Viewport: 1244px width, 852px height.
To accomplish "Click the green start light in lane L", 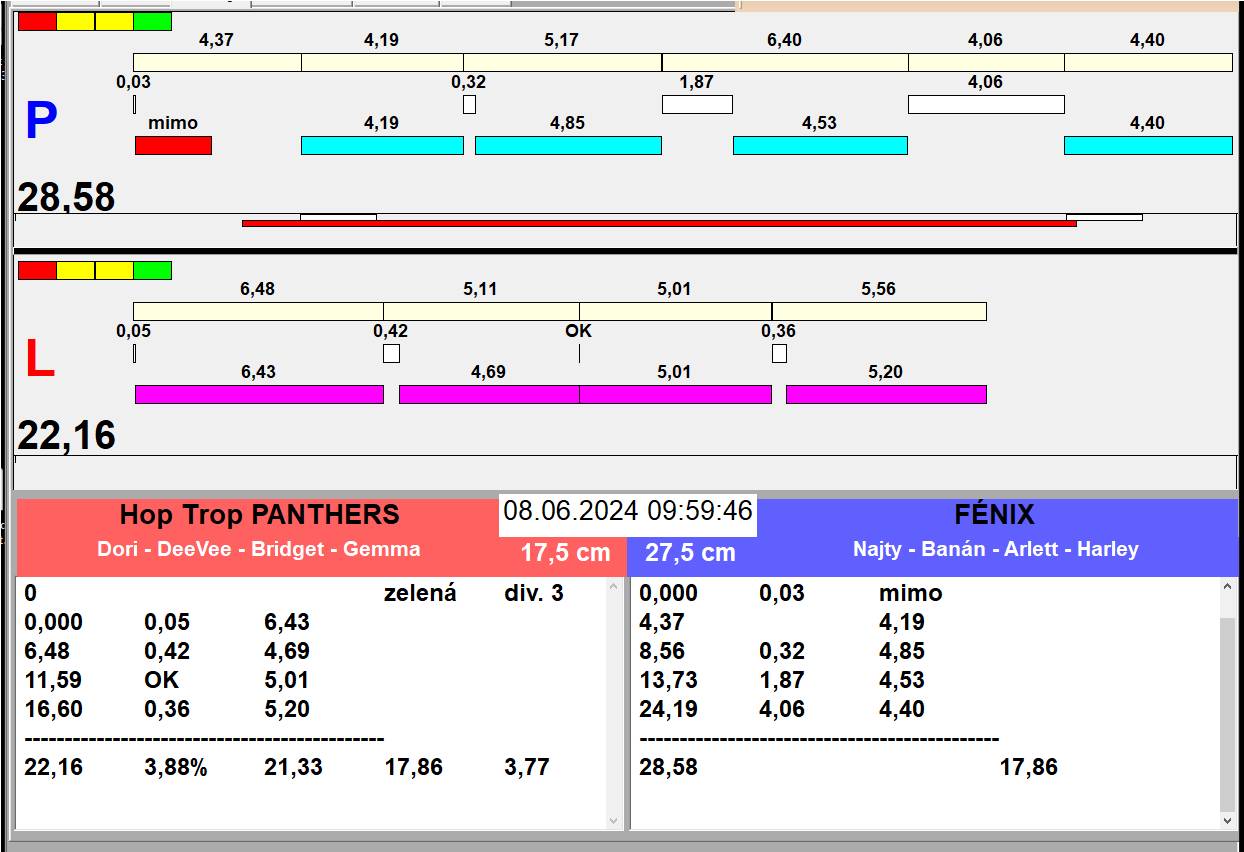I will tap(152, 270).
